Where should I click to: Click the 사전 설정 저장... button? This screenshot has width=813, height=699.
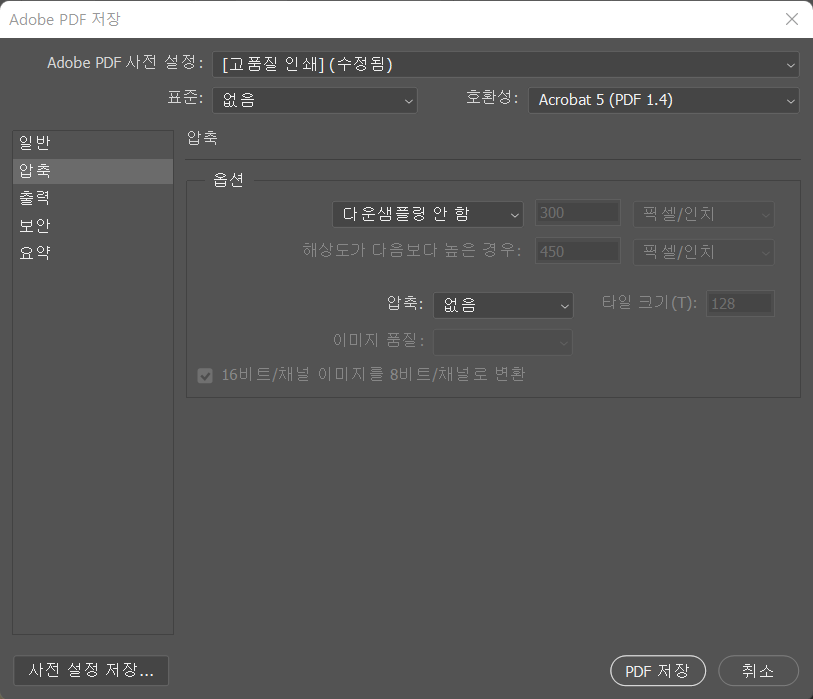(x=91, y=670)
